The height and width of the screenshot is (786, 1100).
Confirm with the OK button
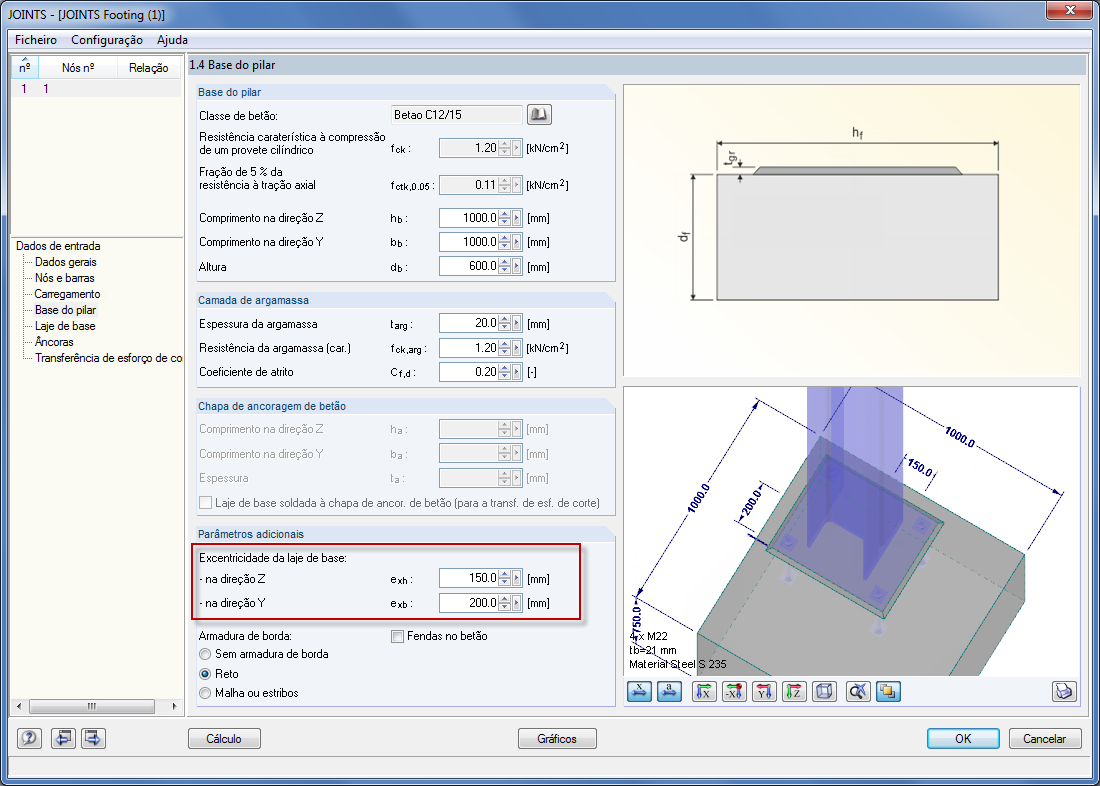click(963, 739)
